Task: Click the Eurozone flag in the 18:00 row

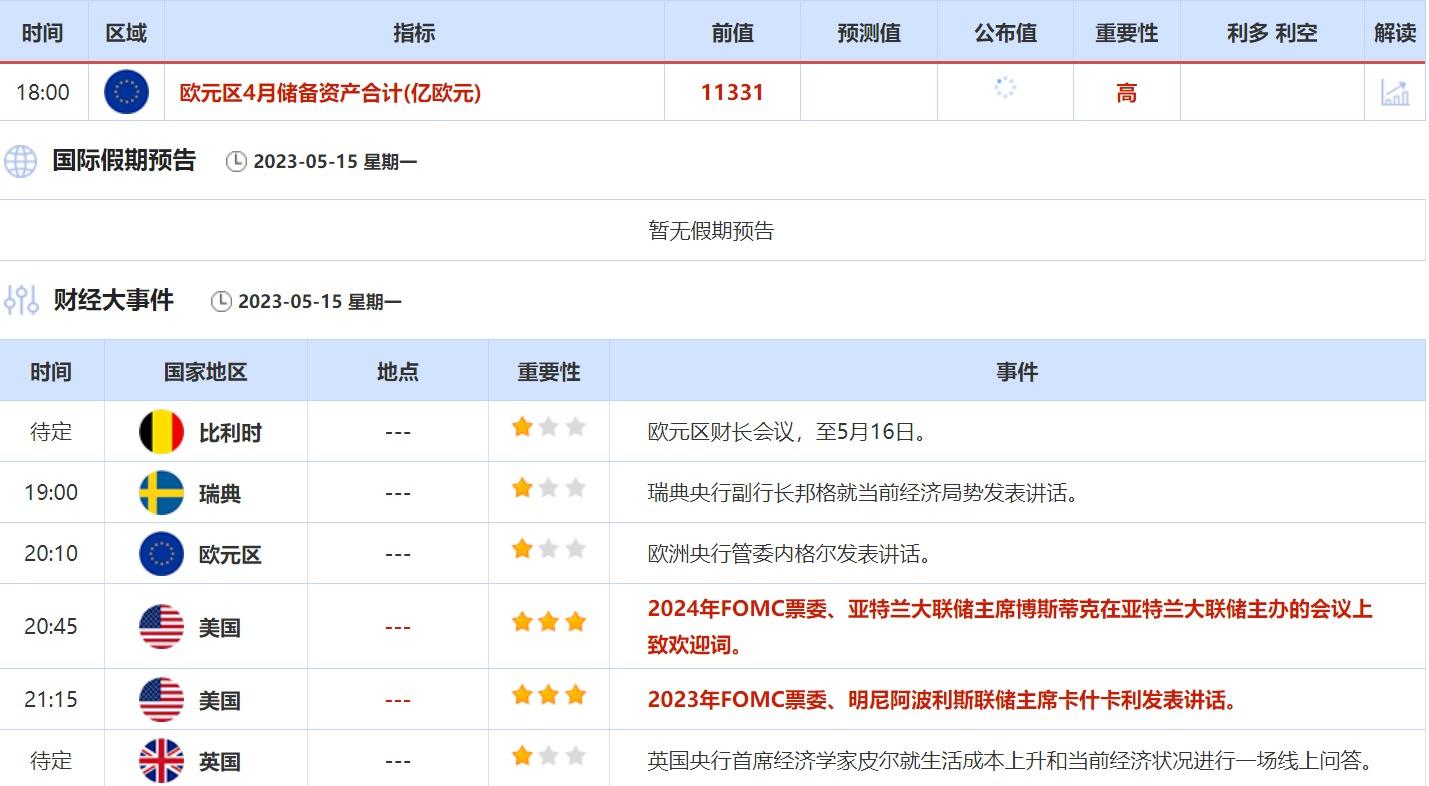Action: 126,93
